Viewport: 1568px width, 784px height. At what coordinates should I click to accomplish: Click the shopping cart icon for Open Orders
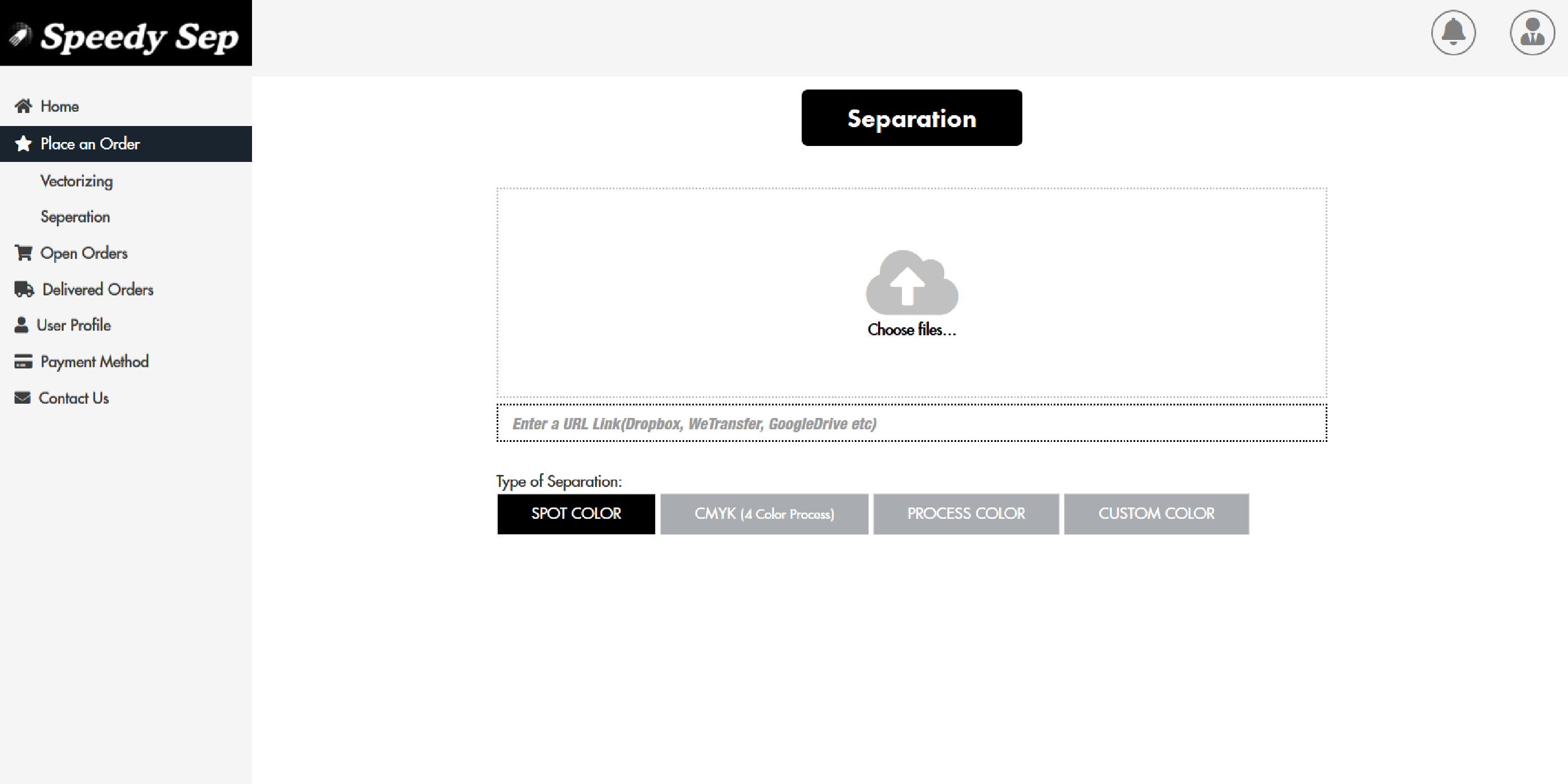pyautogui.click(x=23, y=253)
